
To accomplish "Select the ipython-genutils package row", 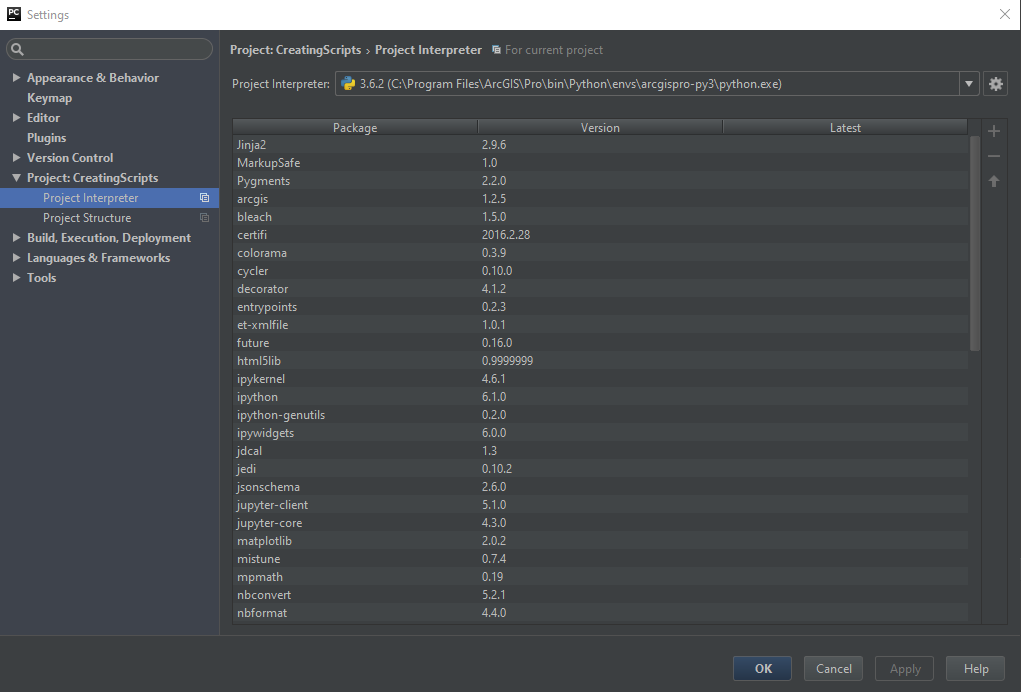I will [x=600, y=415].
